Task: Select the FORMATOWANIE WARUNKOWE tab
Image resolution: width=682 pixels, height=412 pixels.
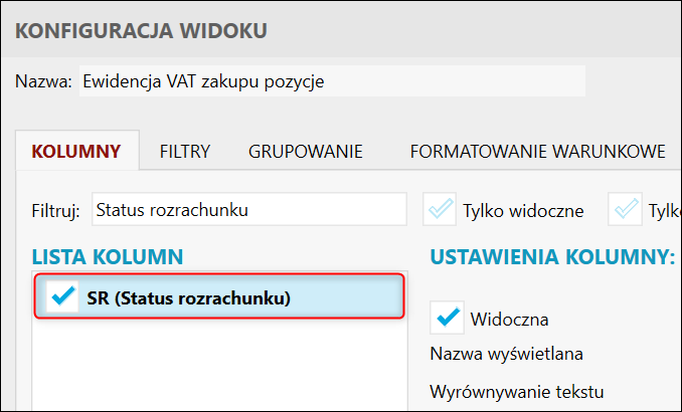Action: tap(537, 152)
